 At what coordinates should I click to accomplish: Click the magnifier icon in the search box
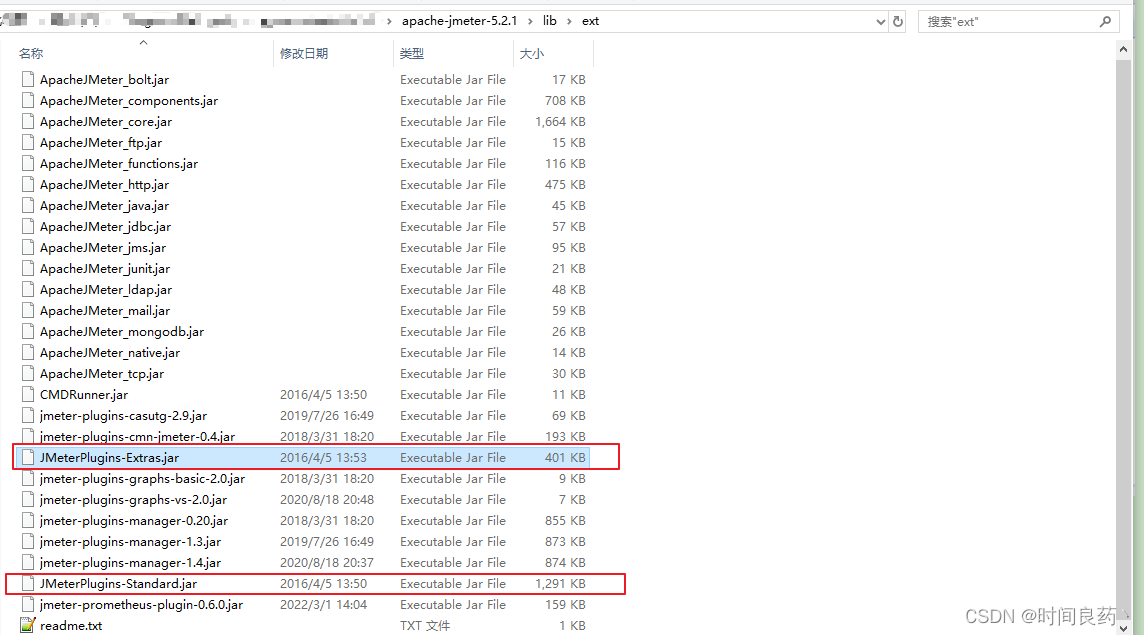tap(1105, 22)
